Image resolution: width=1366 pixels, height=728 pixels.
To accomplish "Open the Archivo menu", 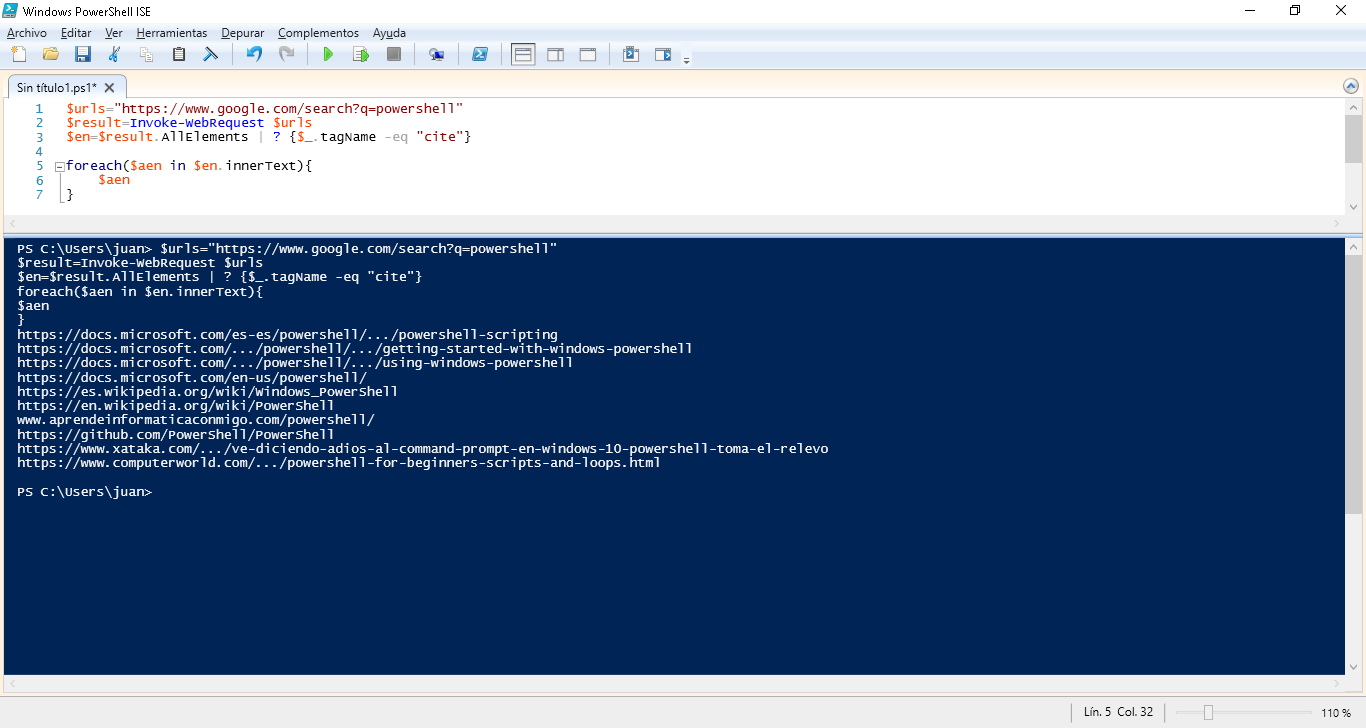I will tap(27, 33).
